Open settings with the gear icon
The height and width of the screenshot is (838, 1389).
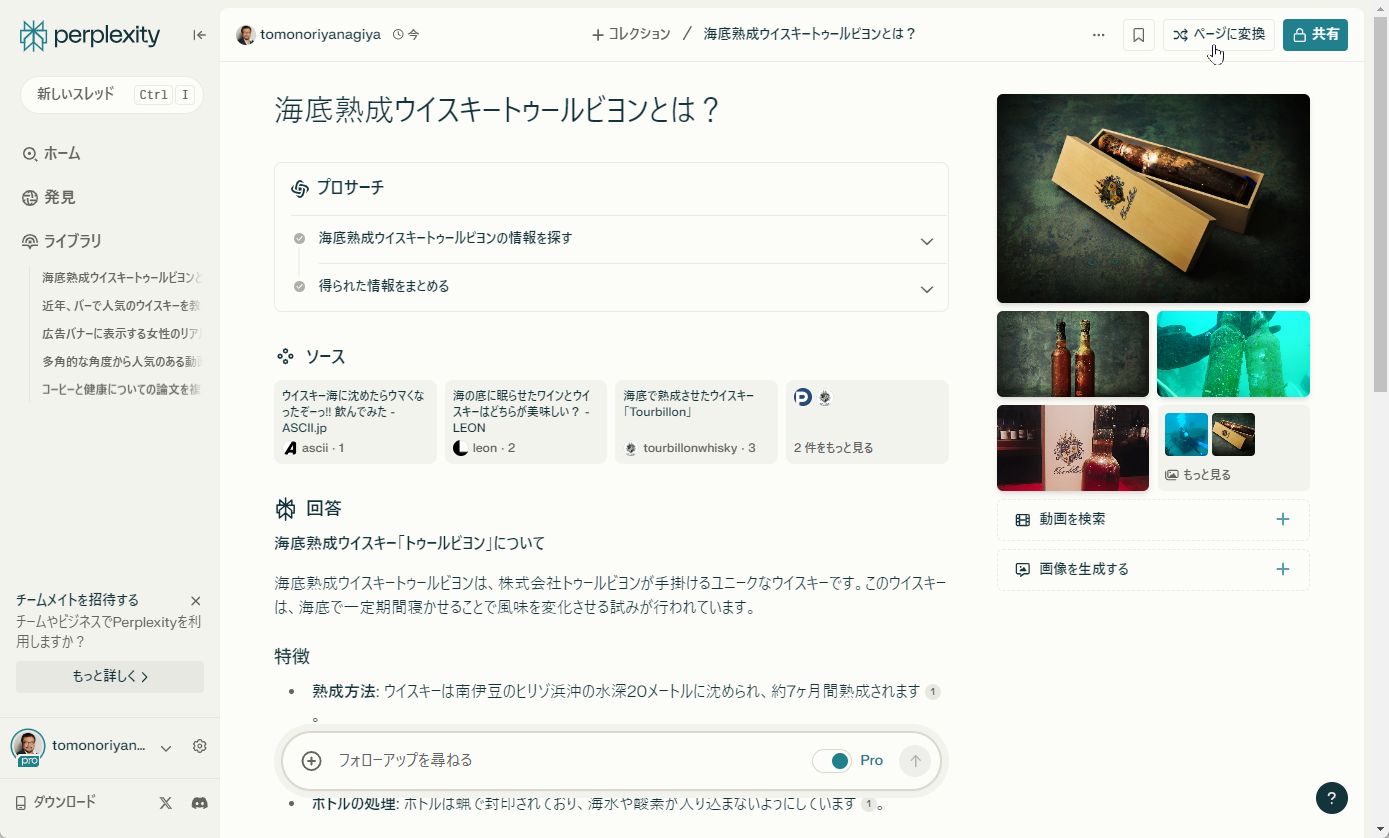(x=198, y=746)
